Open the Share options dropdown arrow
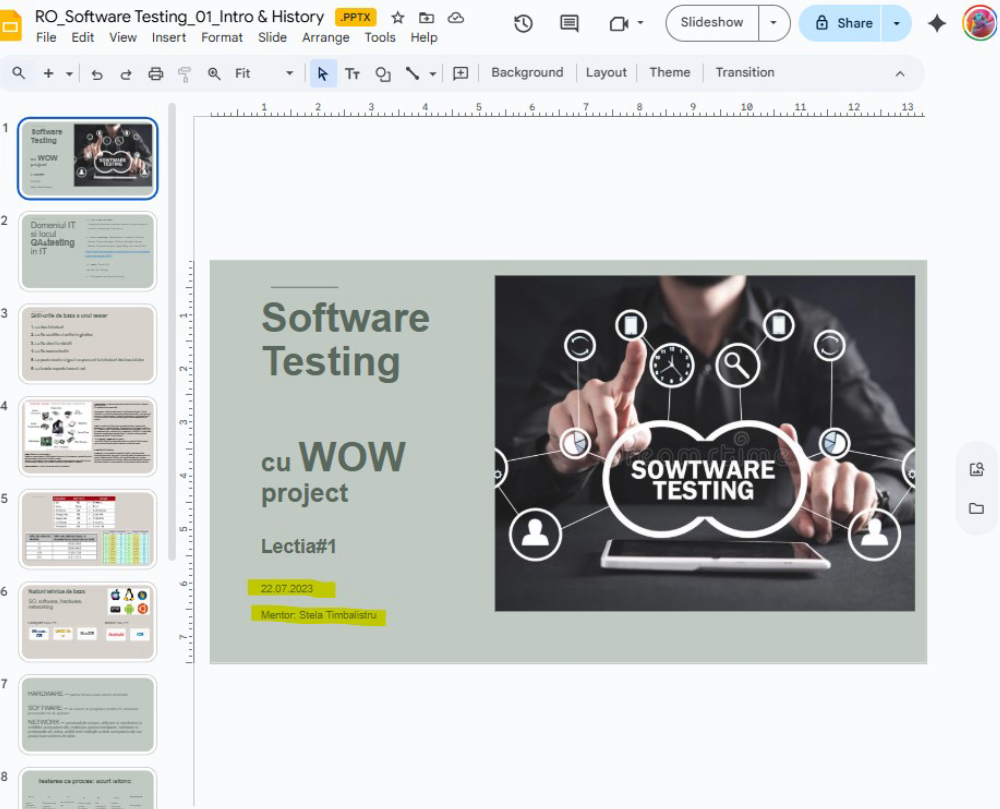This screenshot has width=1000, height=809. tap(896, 23)
